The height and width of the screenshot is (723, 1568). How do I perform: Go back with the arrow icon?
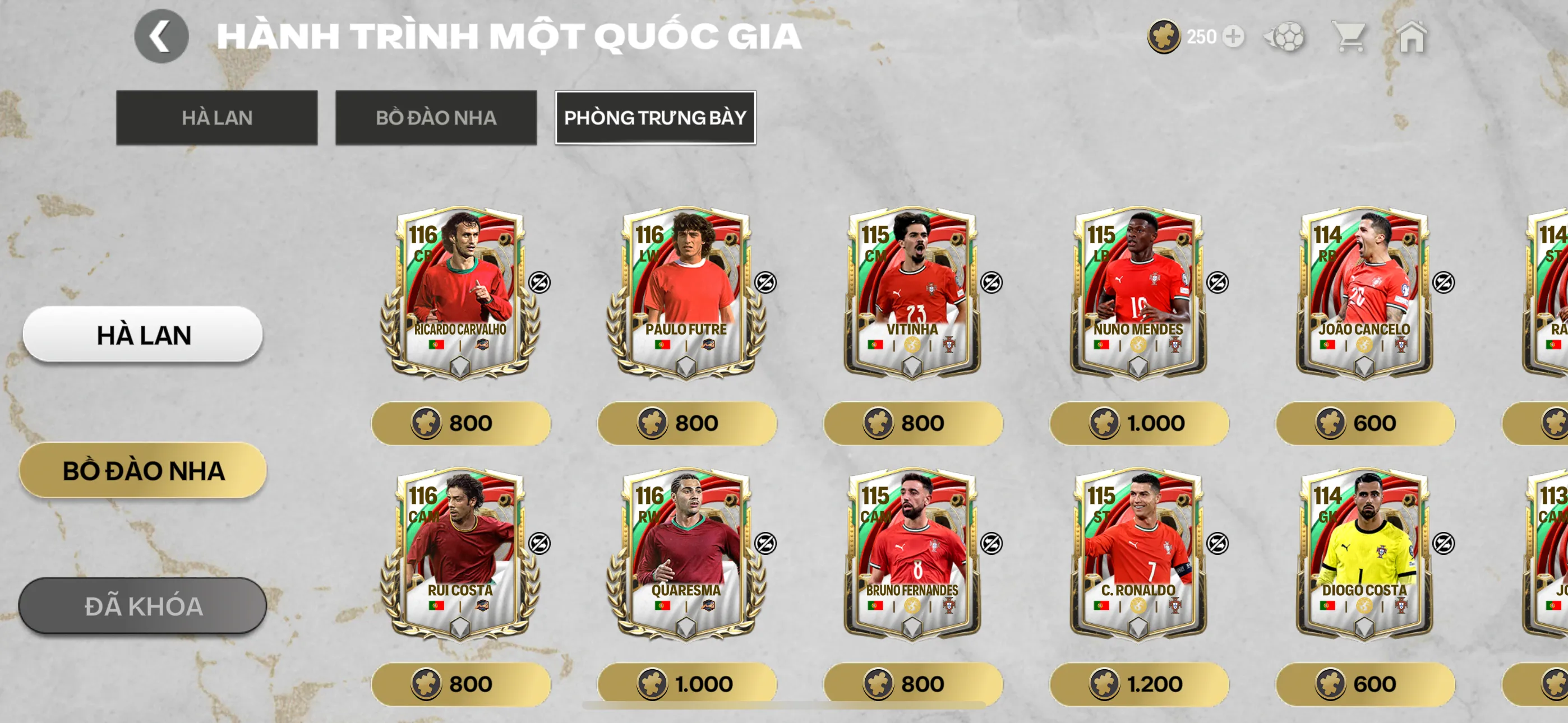(162, 36)
